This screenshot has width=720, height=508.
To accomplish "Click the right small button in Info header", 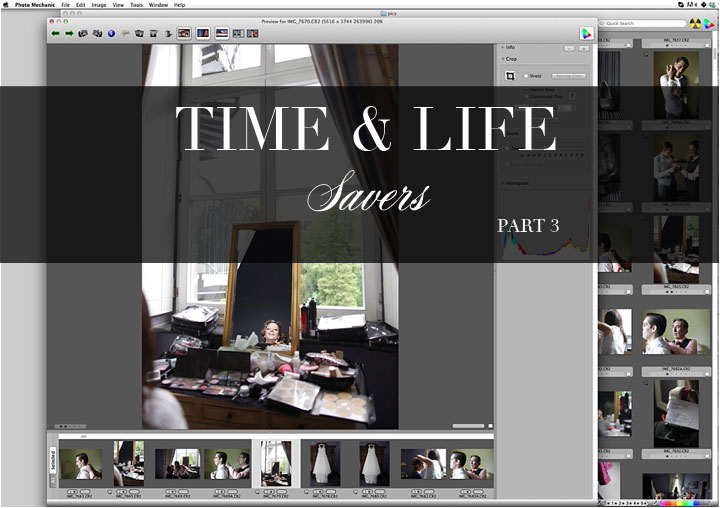I will click(x=584, y=48).
